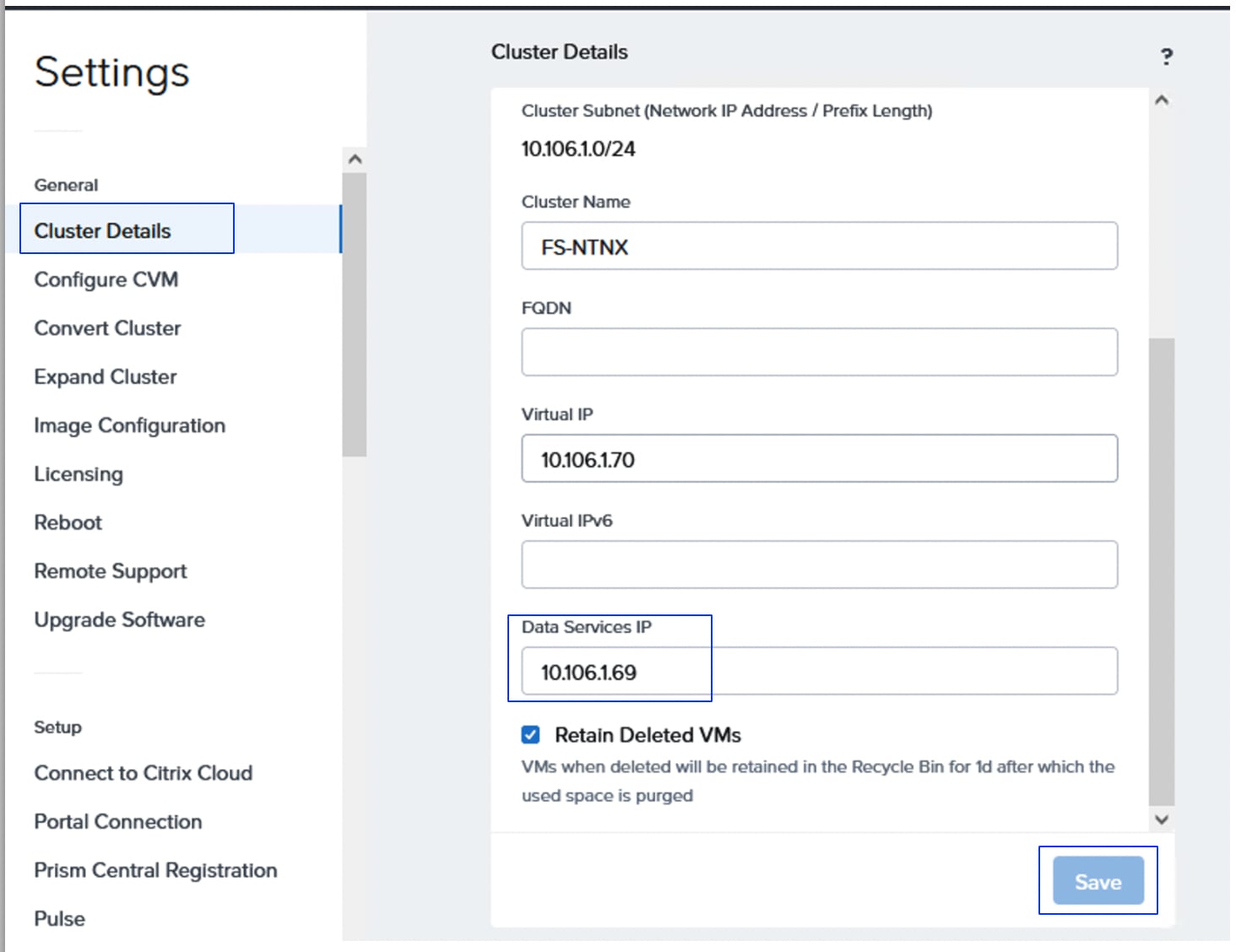Go to Upgrade Software
This screenshot has width=1236, height=952.
point(119,619)
